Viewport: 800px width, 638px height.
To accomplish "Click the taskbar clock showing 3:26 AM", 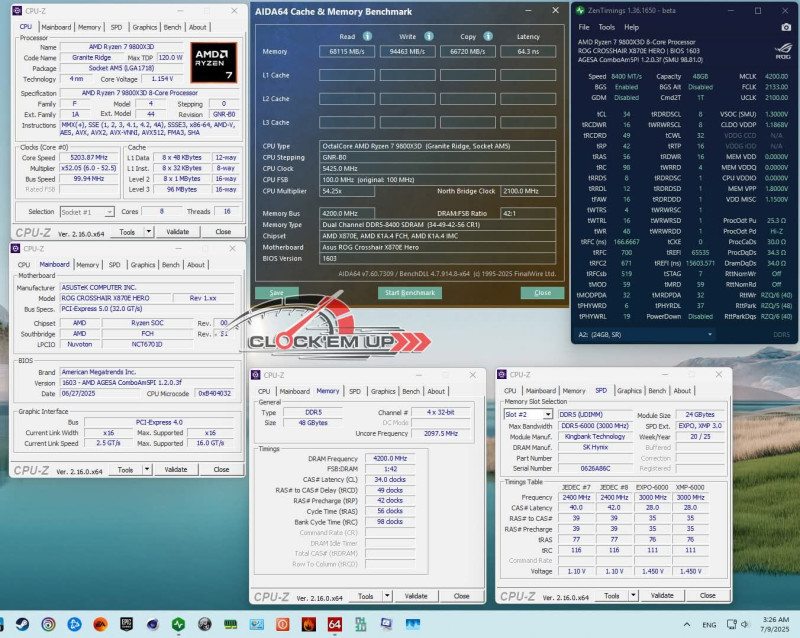I will click(775, 624).
